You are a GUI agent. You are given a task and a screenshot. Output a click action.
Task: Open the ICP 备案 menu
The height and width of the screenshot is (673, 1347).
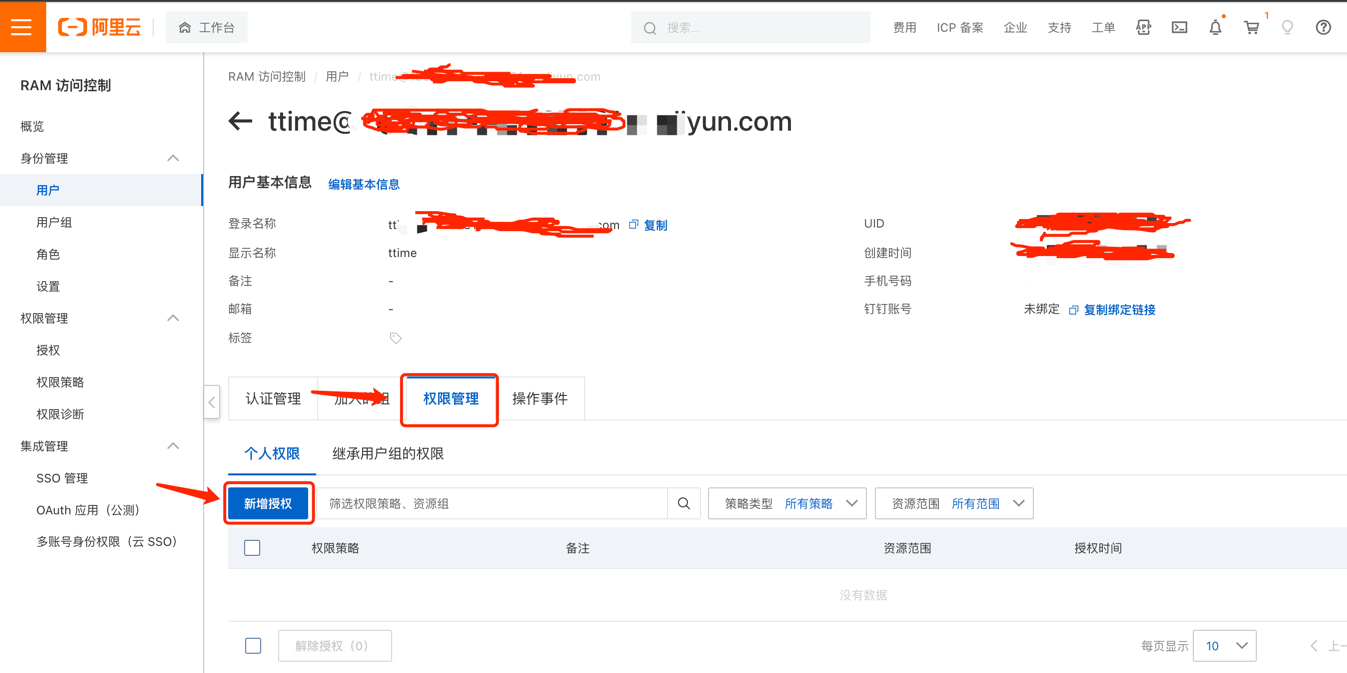960,28
